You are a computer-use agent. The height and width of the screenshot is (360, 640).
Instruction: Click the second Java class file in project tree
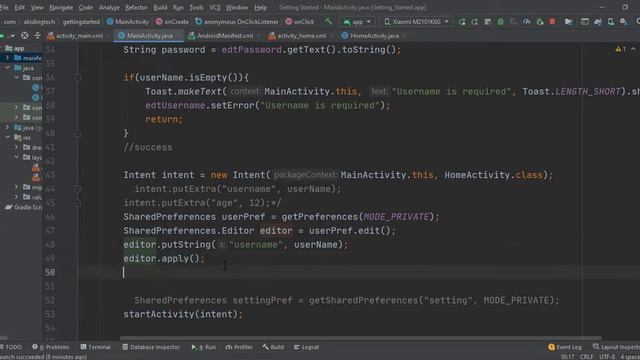(36, 97)
